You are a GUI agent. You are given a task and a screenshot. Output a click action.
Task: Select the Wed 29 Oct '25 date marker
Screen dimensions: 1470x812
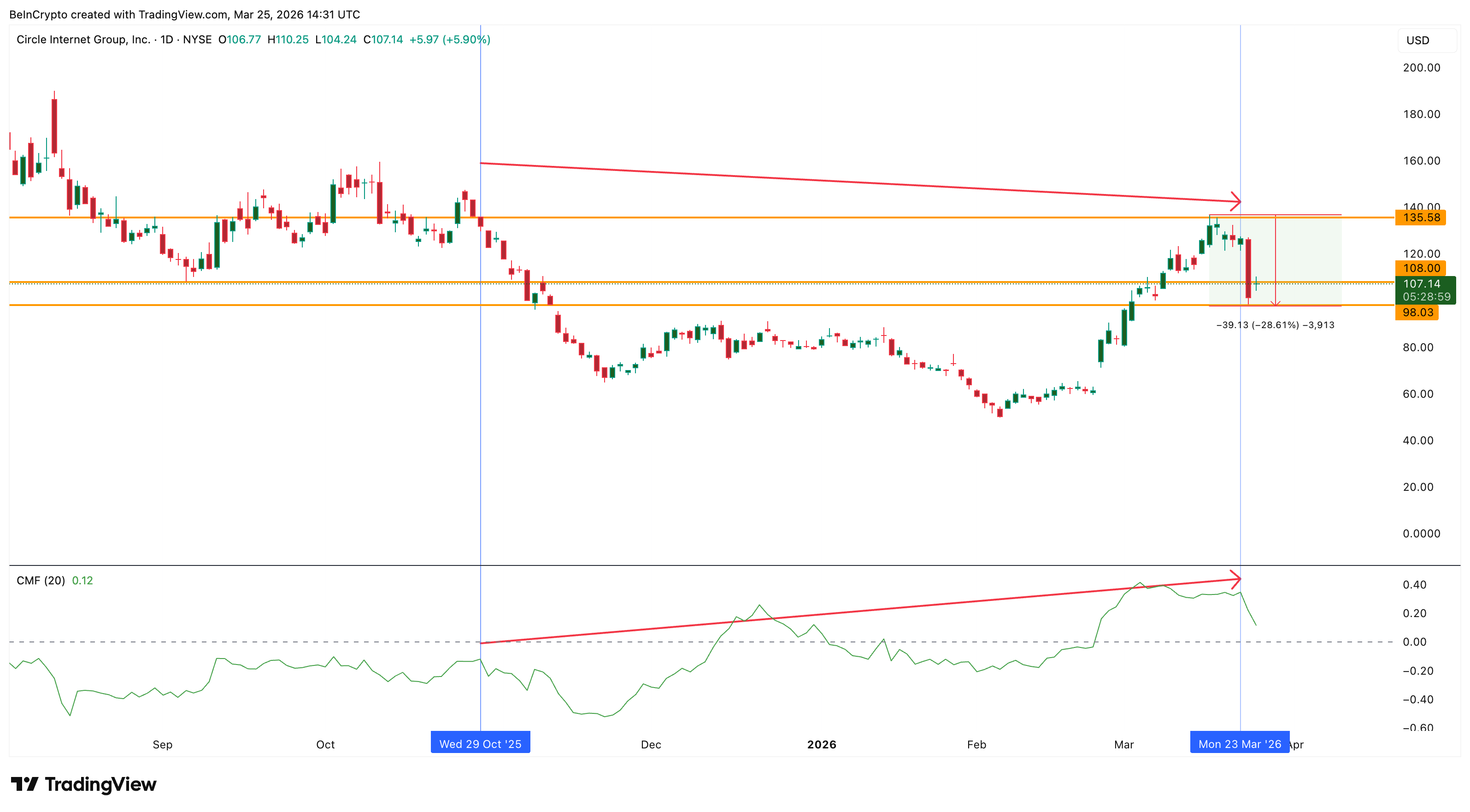pyautogui.click(x=480, y=743)
